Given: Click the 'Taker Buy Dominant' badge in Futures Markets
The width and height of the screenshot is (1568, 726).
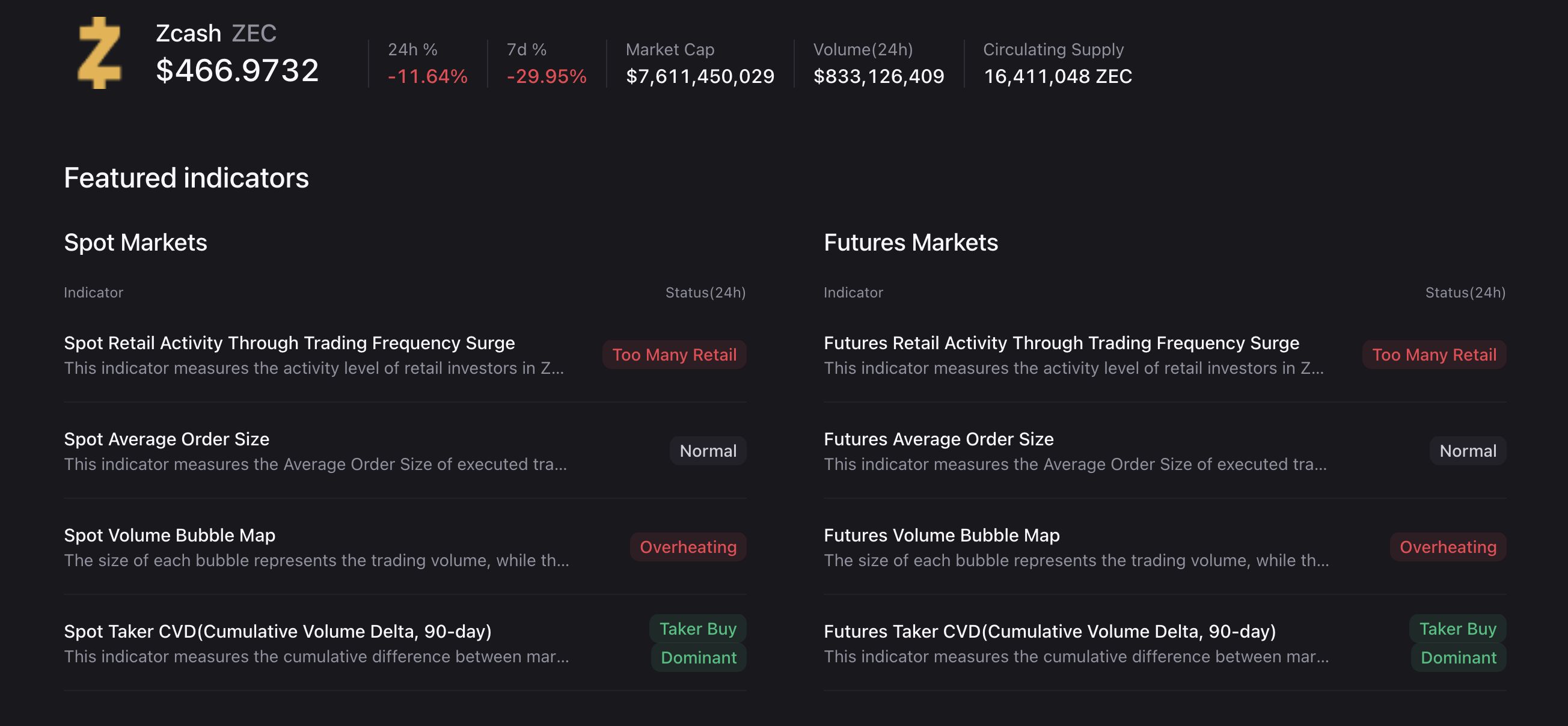Looking at the screenshot, I should click(x=1459, y=643).
